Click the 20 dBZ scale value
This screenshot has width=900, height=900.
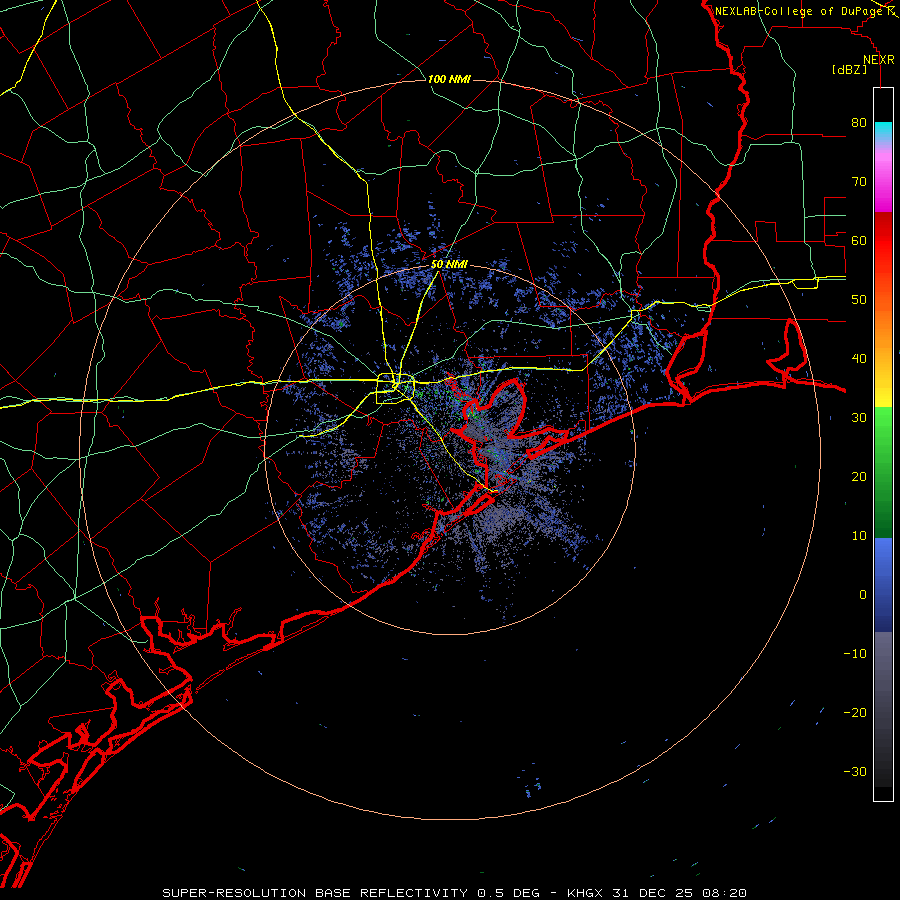[859, 476]
